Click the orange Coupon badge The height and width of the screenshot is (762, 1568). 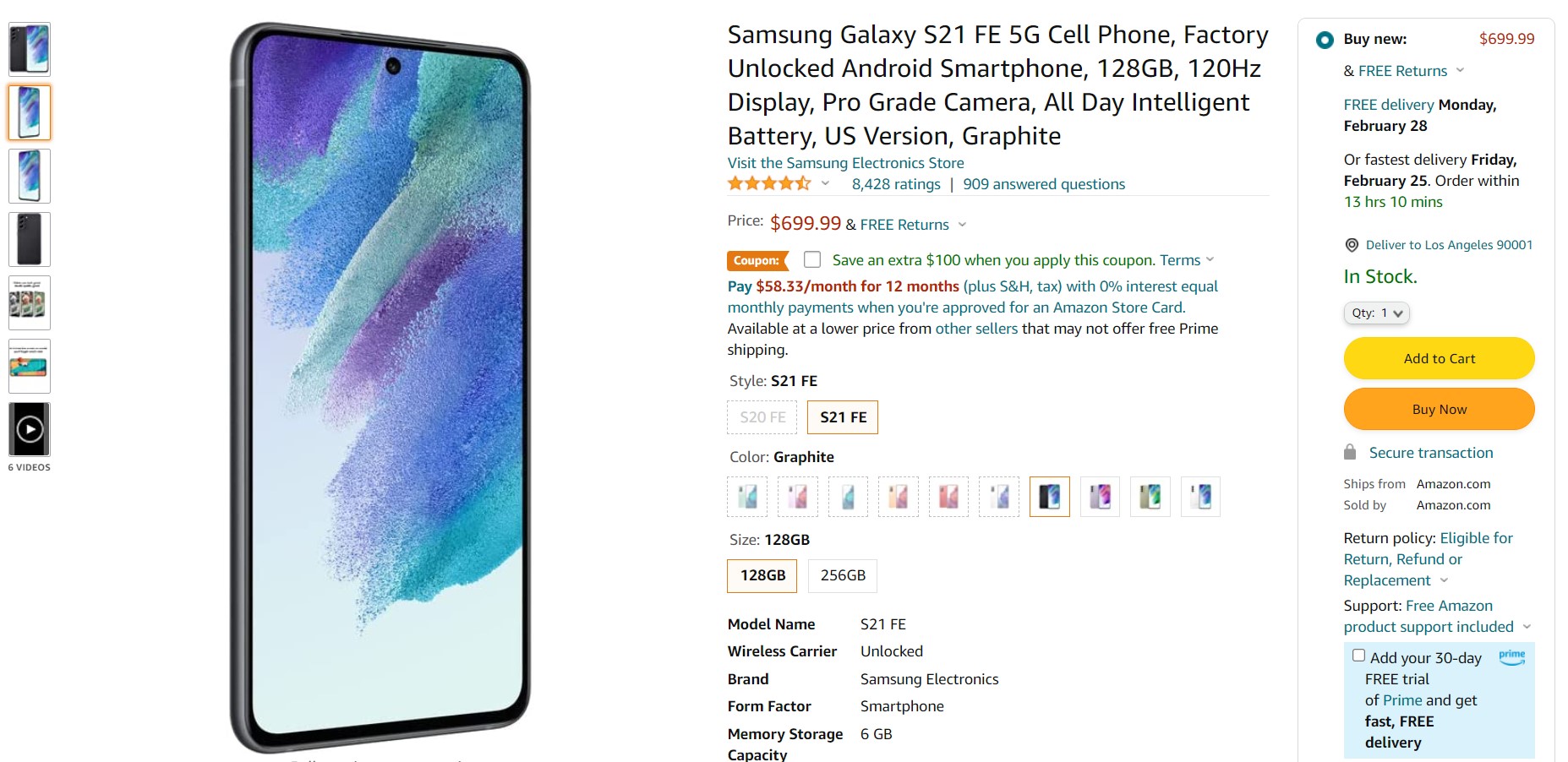click(757, 260)
